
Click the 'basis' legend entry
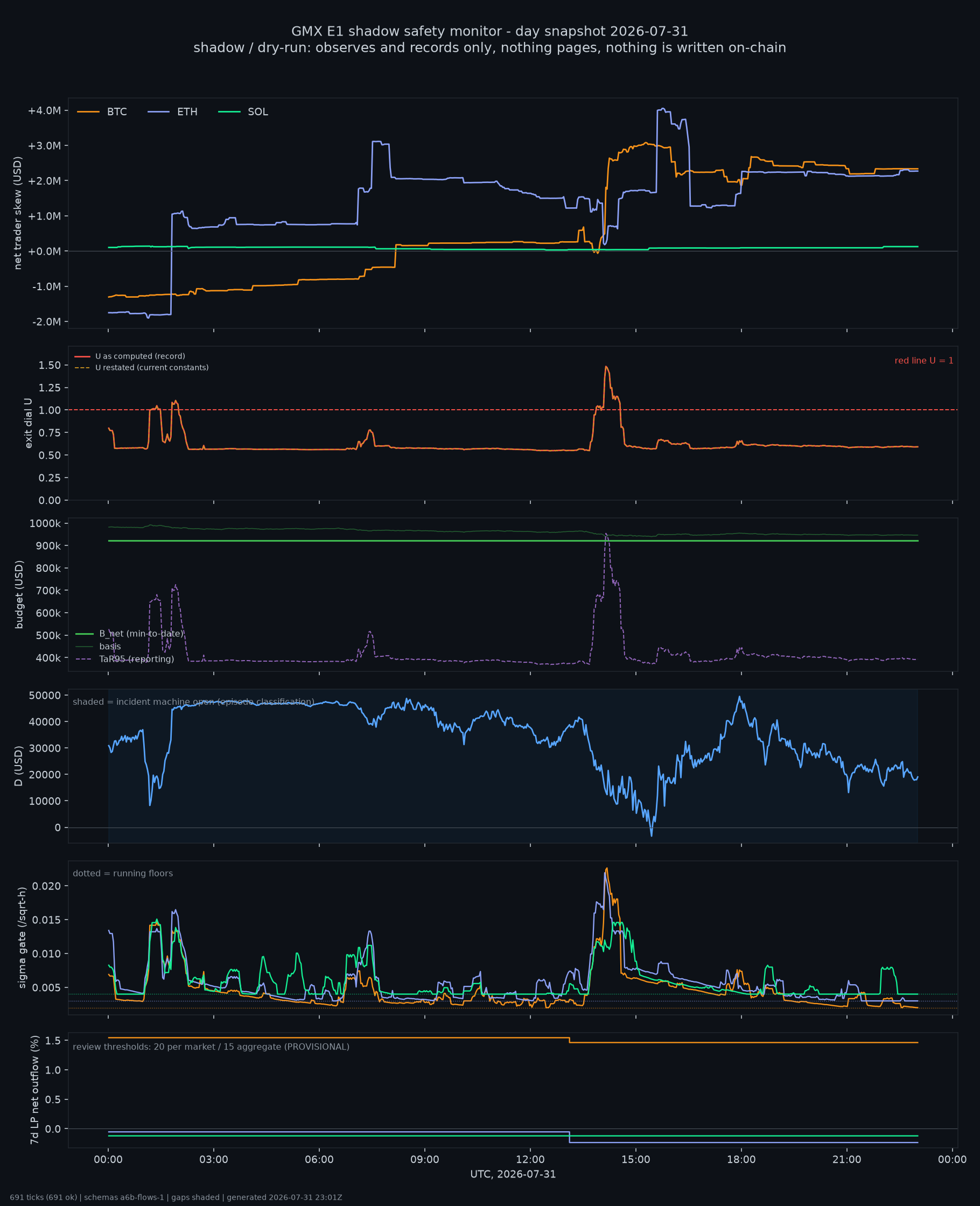[x=98, y=646]
